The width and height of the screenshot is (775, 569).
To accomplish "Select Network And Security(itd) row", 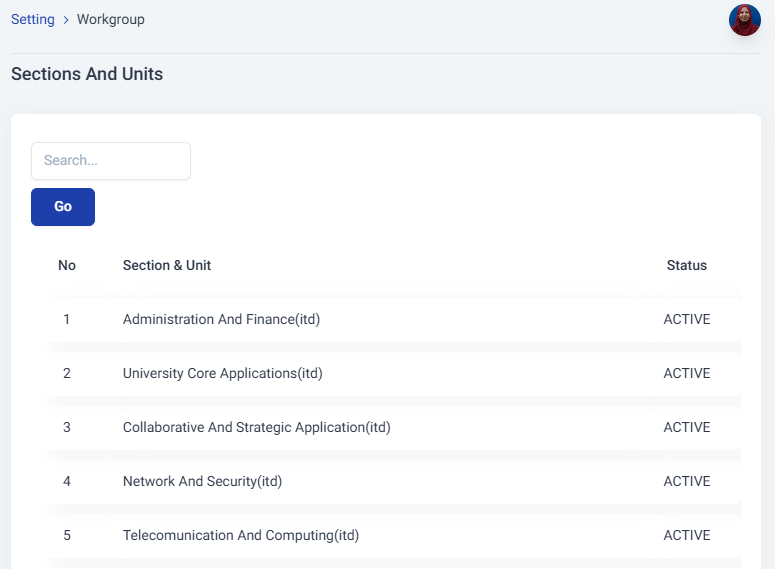I will [x=202, y=482].
